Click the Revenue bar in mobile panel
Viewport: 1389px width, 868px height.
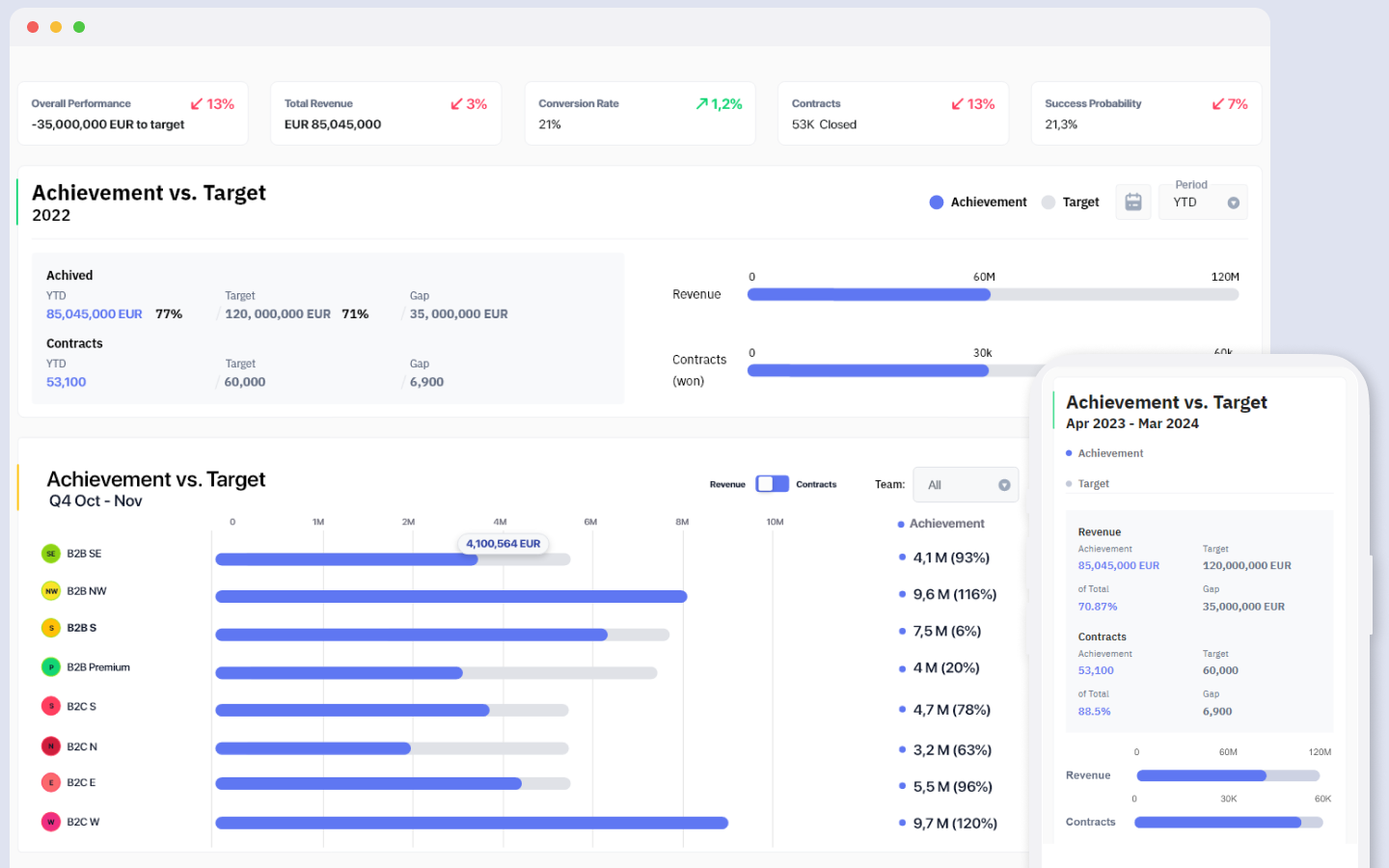coord(1228,775)
